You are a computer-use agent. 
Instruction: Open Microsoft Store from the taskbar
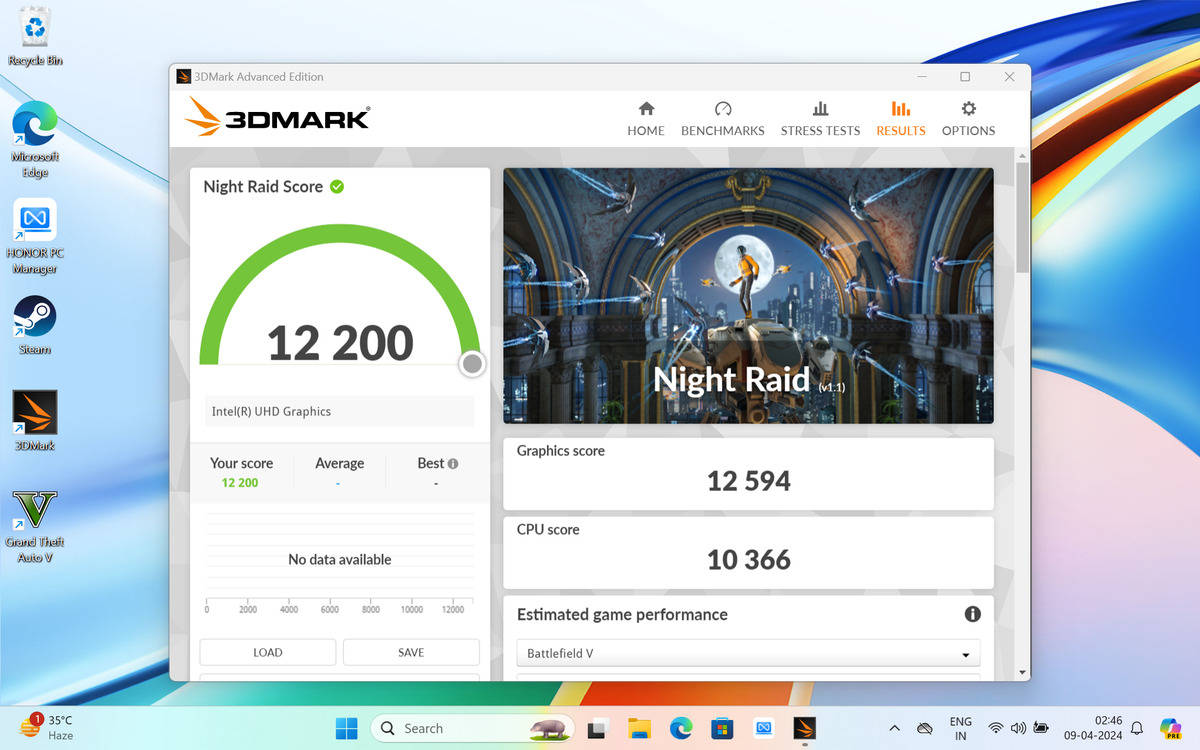coord(722,728)
